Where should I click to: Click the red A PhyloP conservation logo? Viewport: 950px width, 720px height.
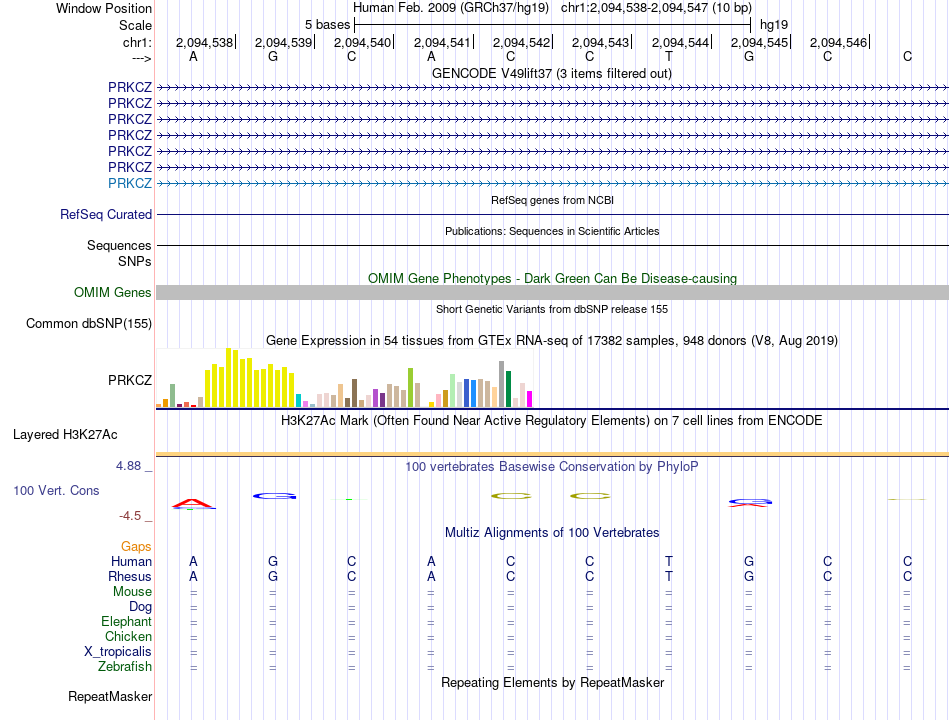pos(193,504)
